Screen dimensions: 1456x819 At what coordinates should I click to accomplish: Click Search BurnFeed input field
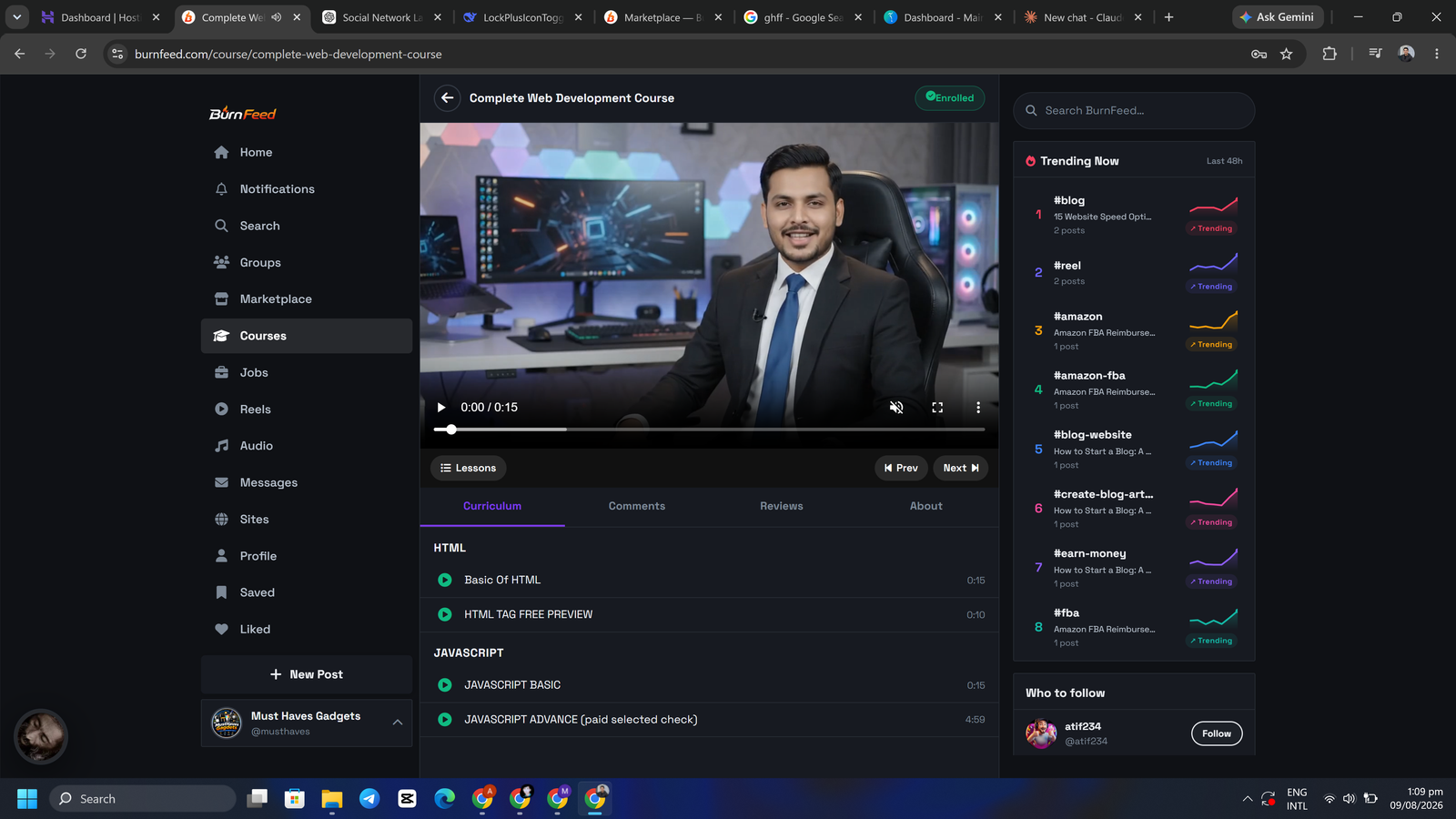click(x=1134, y=110)
